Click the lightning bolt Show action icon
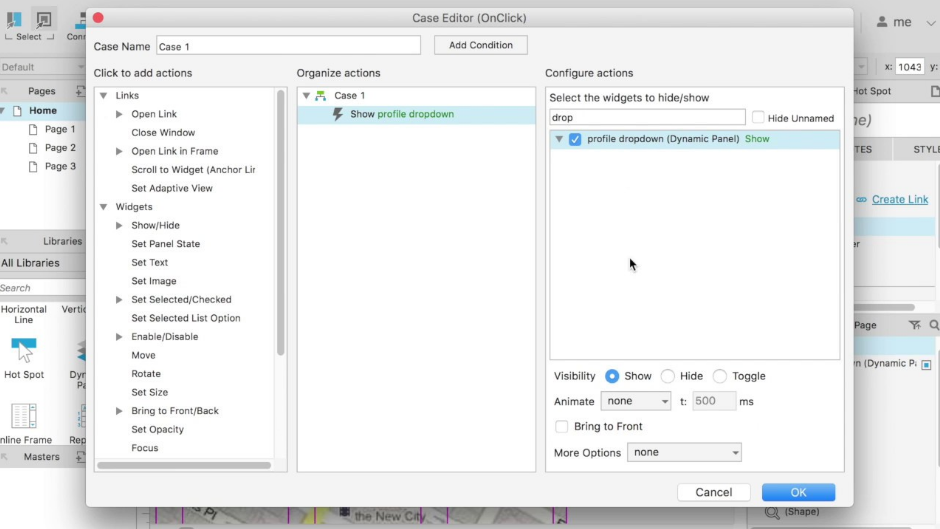Image resolution: width=940 pixels, height=529 pixels. (338, 115)
